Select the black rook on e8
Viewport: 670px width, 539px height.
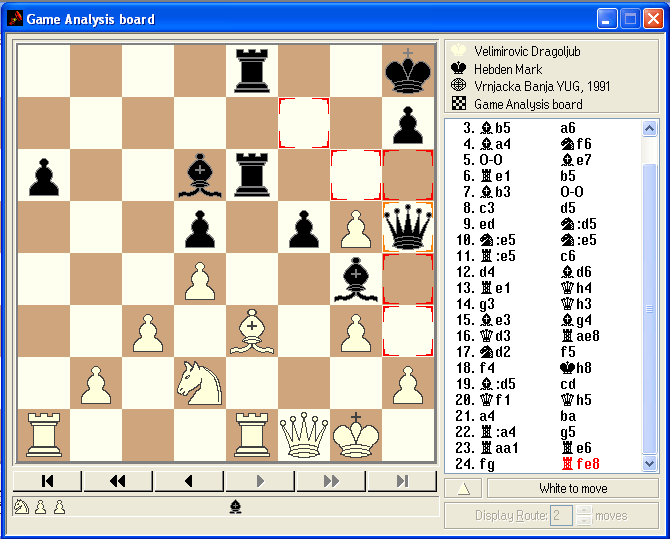pos(252,71)
